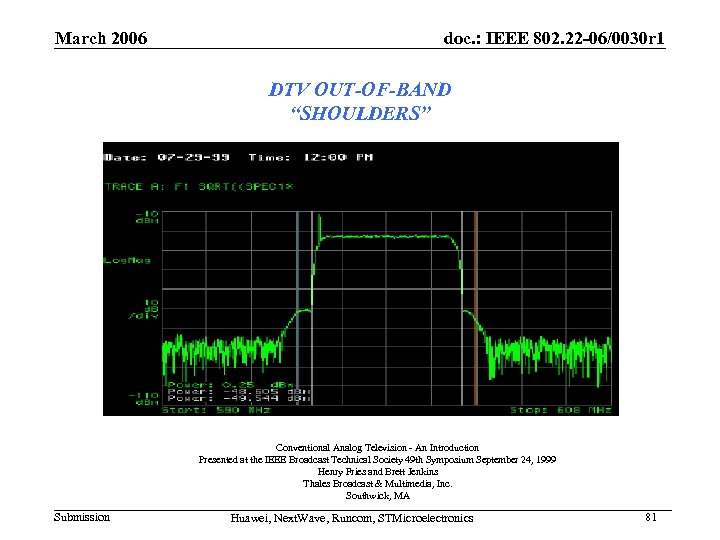The height and width of the screenshot is (540, 720).
Task: Click 'Henry Fries and Brett Jenkins' authors line
Action: pos(378,472)
